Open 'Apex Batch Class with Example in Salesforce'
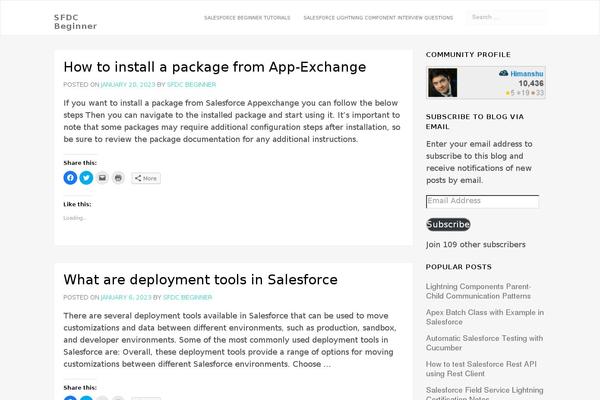The height and width of the screenshot is (400, 600). [485, 317]
